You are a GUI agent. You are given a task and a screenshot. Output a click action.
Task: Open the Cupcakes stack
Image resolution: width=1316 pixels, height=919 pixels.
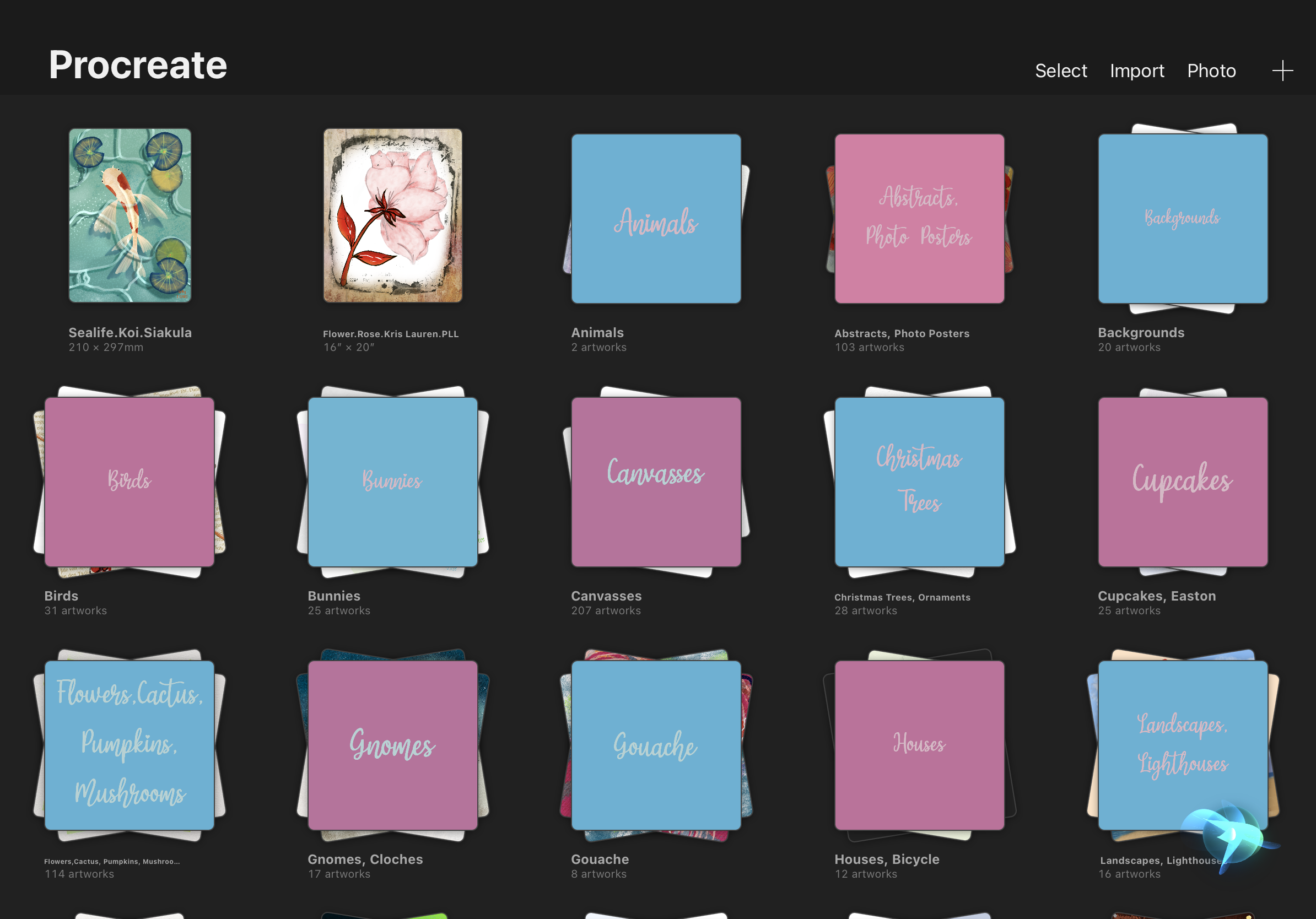1183,482
